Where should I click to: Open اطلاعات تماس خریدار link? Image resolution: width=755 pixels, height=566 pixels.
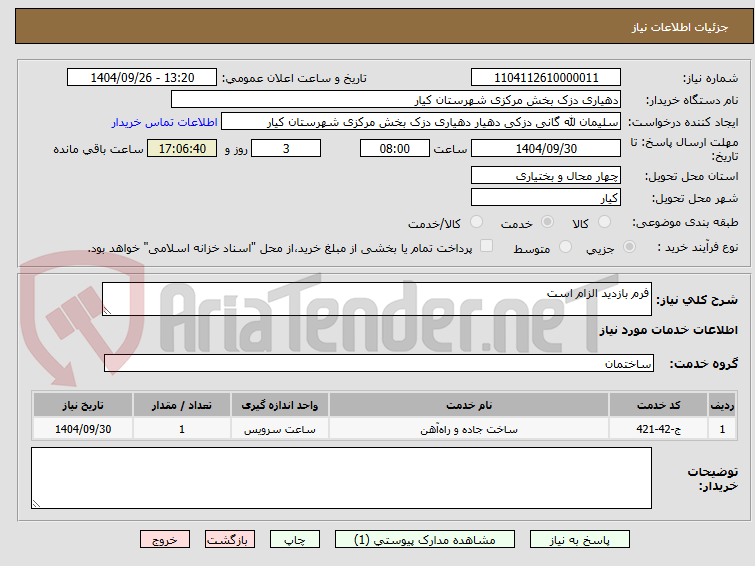(165, 122)
